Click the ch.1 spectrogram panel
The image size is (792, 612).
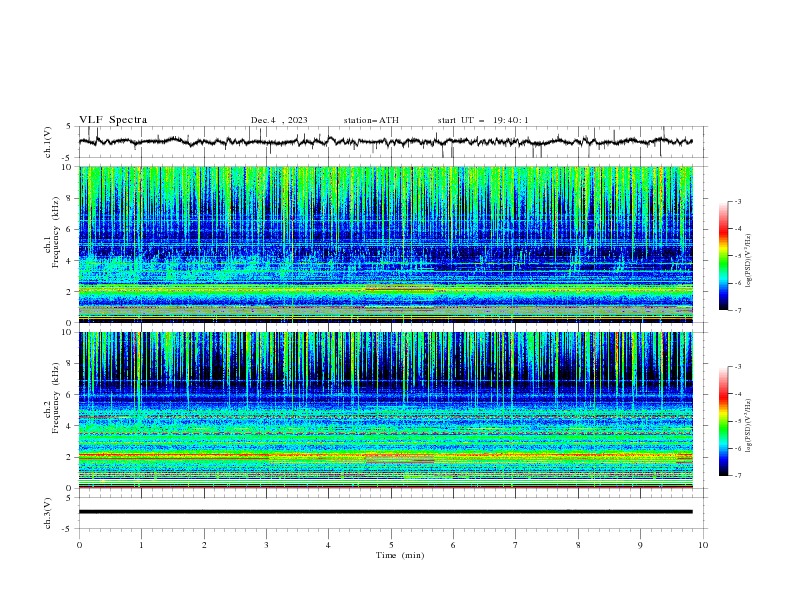(385, 244)
